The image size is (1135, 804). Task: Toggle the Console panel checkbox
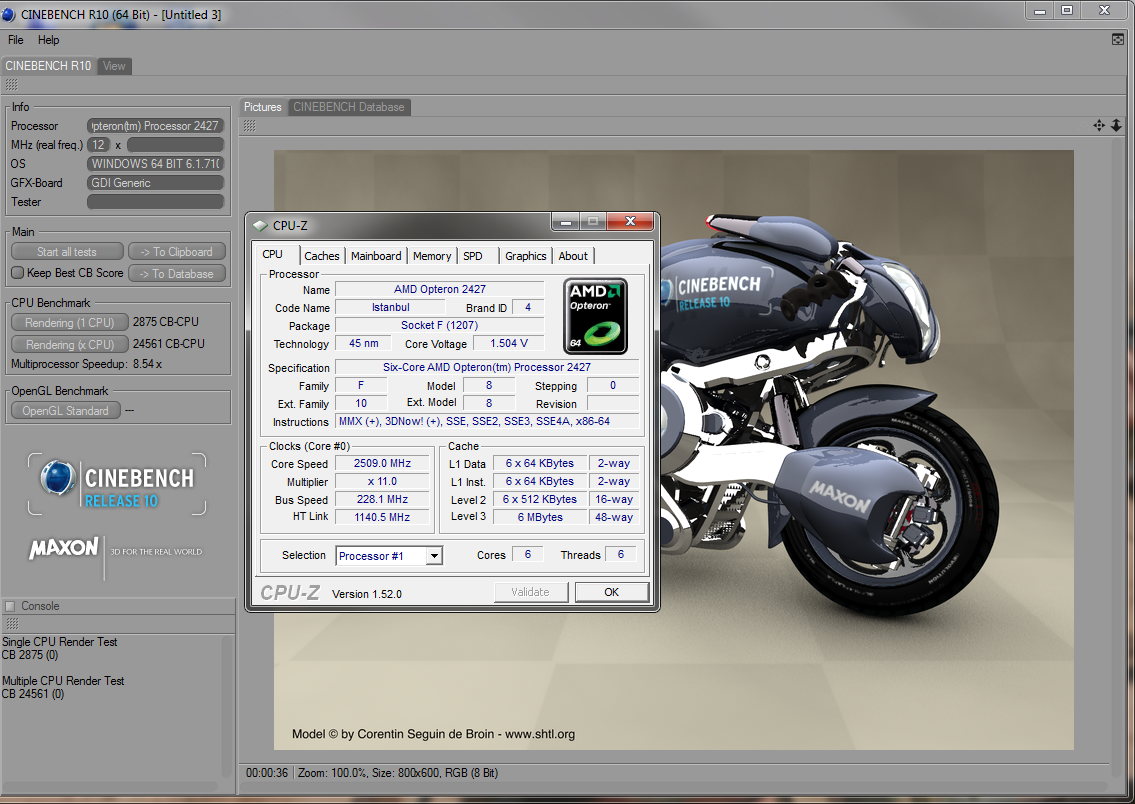(10, 606)
